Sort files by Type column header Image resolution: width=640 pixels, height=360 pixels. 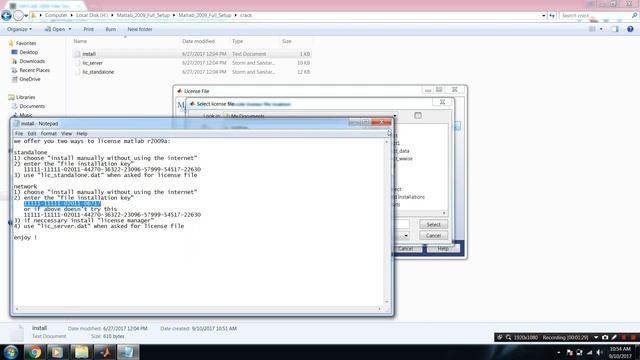pyautogui.click(x=238, y=41)
